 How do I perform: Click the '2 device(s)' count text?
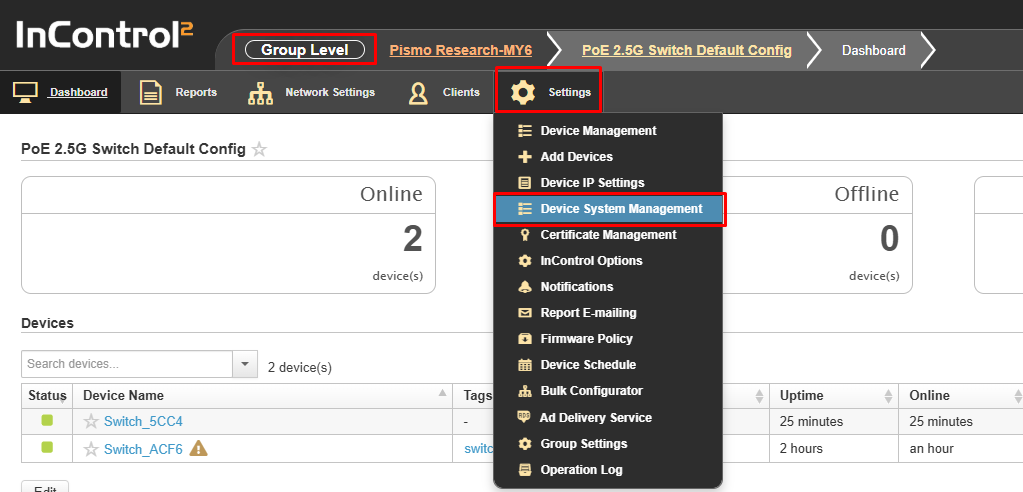pyautogui.click(x=300, y=368)
